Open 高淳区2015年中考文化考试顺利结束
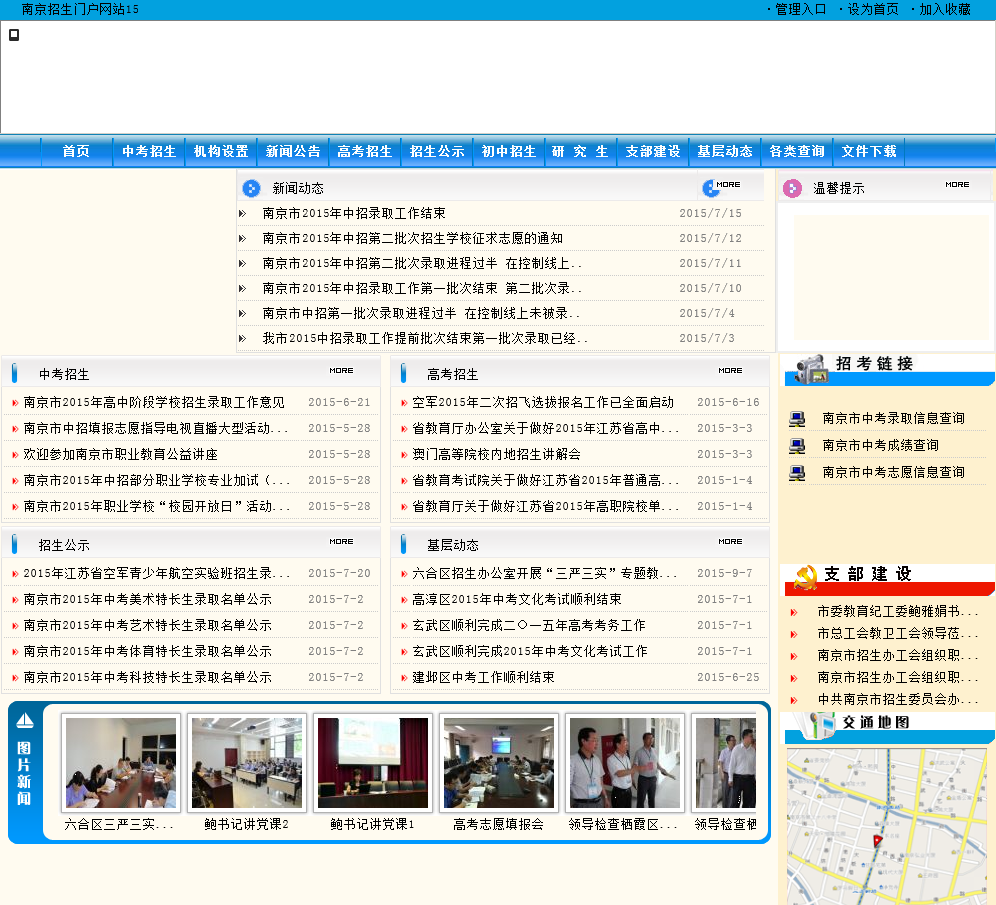 point(516,599)
